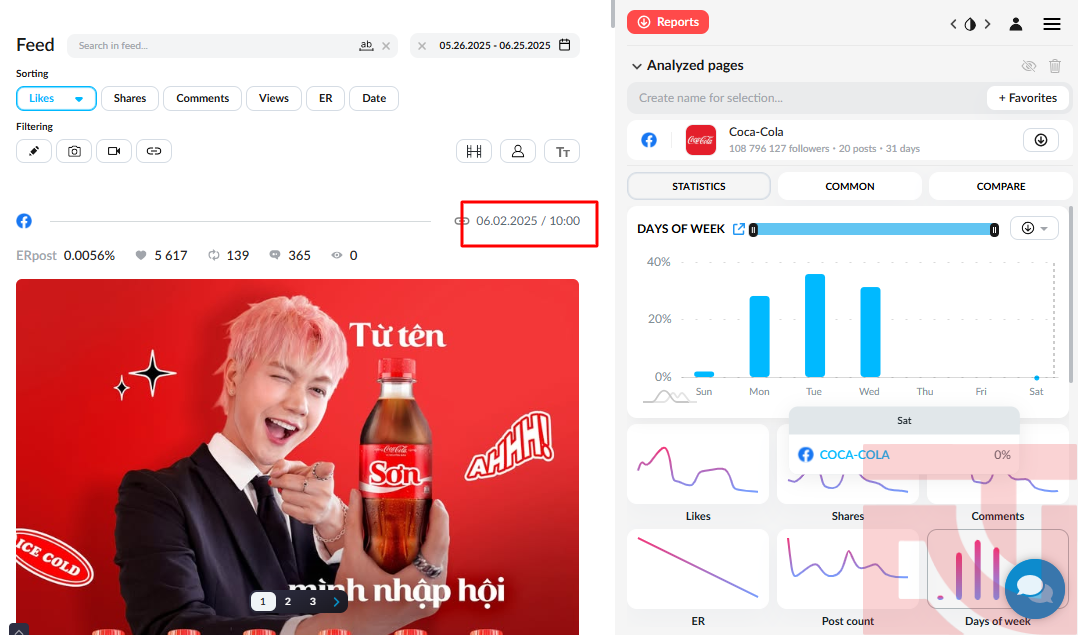
Task: Toggle the whole-word search option
Action: pyautogui.click(x=366, y=46)
